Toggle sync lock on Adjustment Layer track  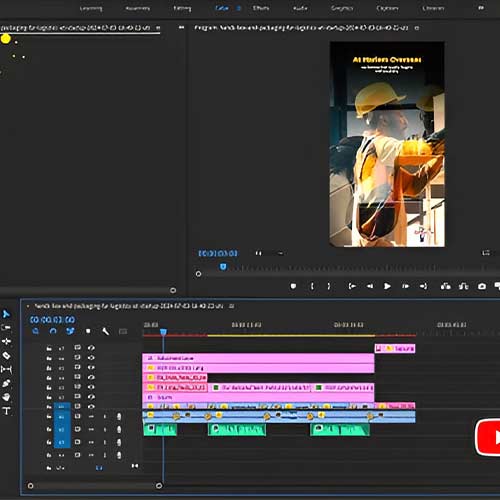click(x=77, y=357)
